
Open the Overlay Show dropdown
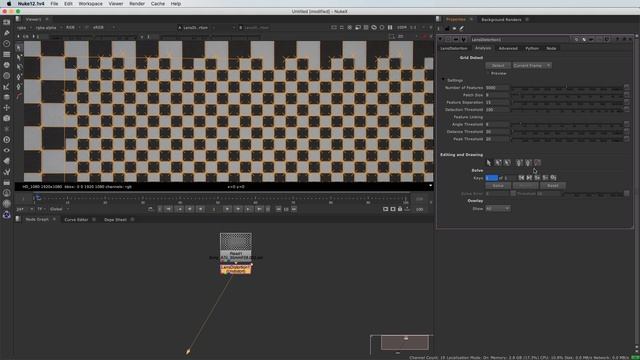498,209
